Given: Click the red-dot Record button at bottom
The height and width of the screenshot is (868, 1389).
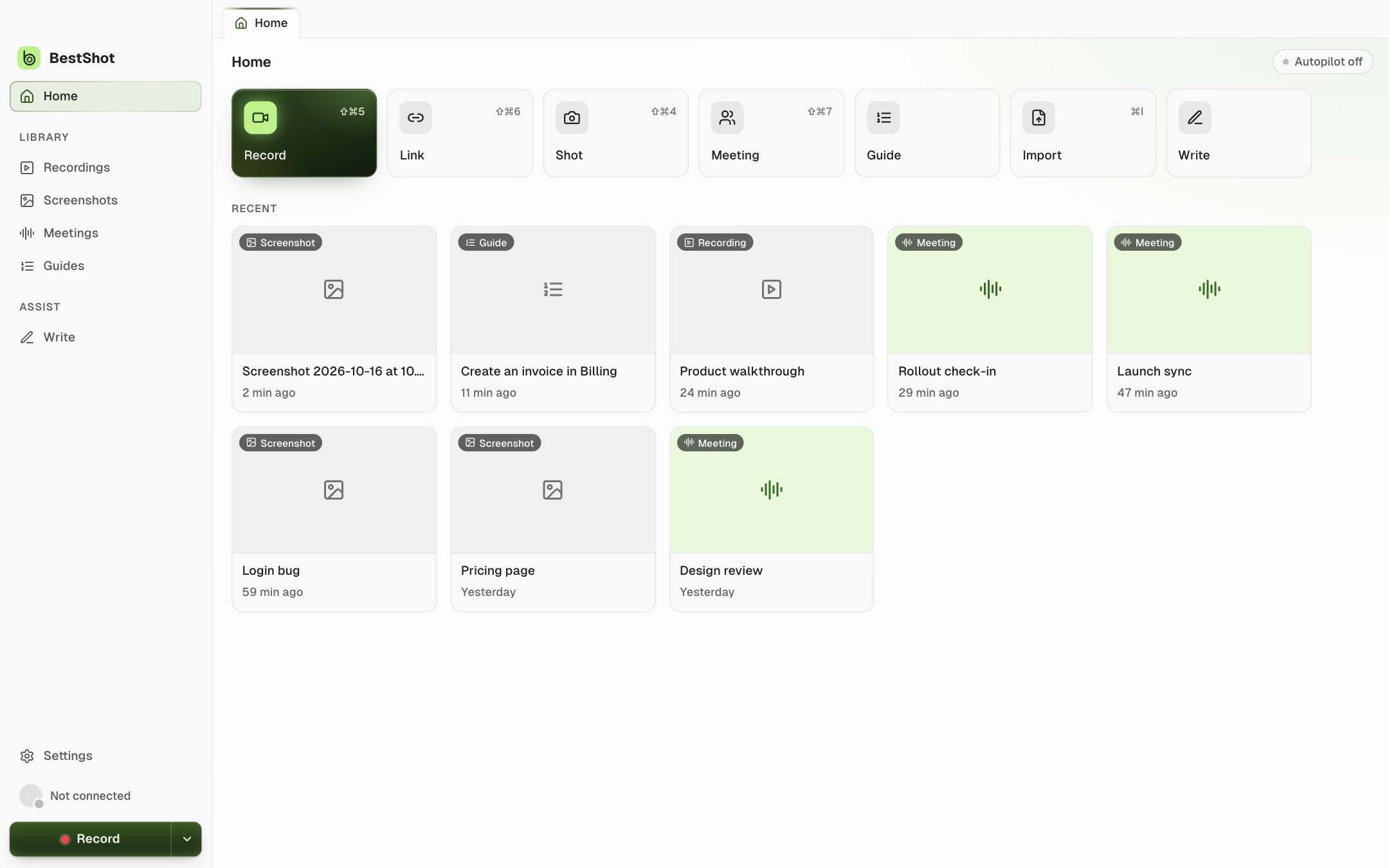Looking at the screenshot, I should click(90, 838).
